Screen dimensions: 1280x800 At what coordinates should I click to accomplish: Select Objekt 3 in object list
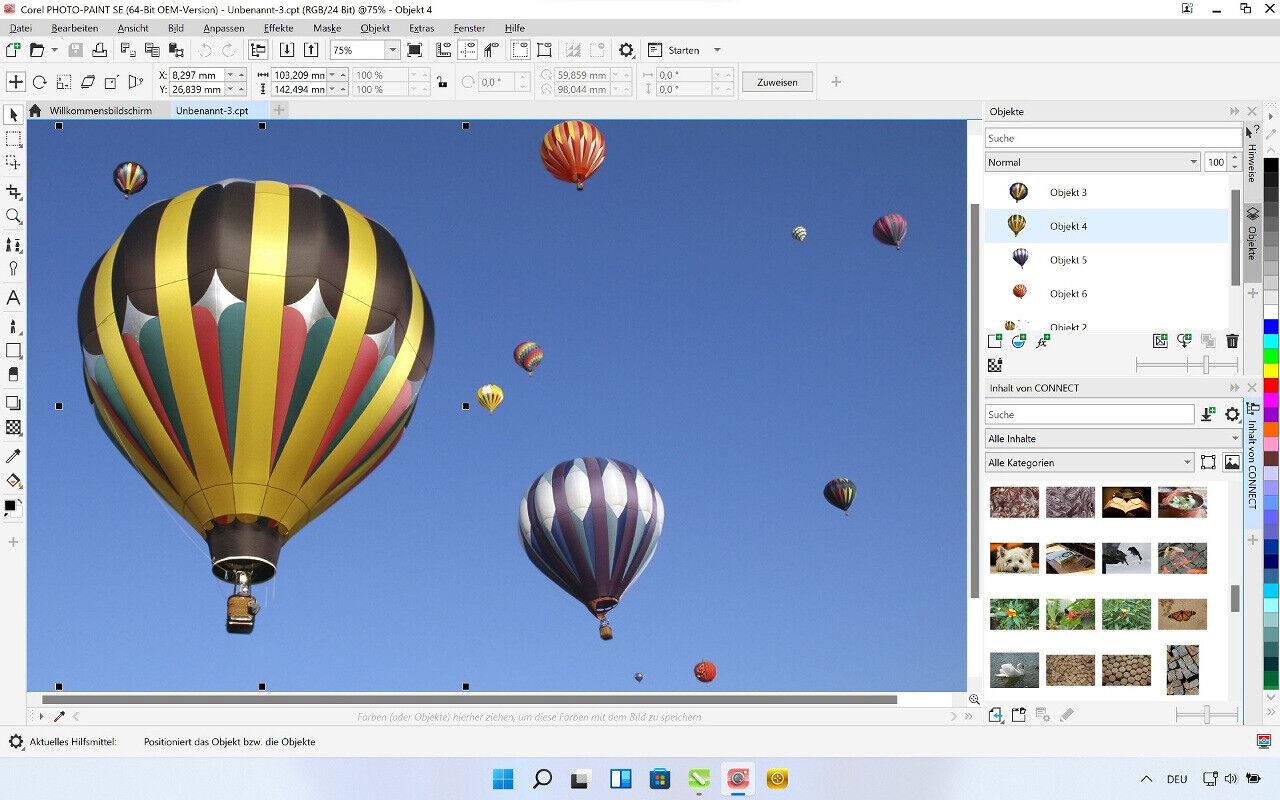pyautogui.click(x=1106, y=192)
